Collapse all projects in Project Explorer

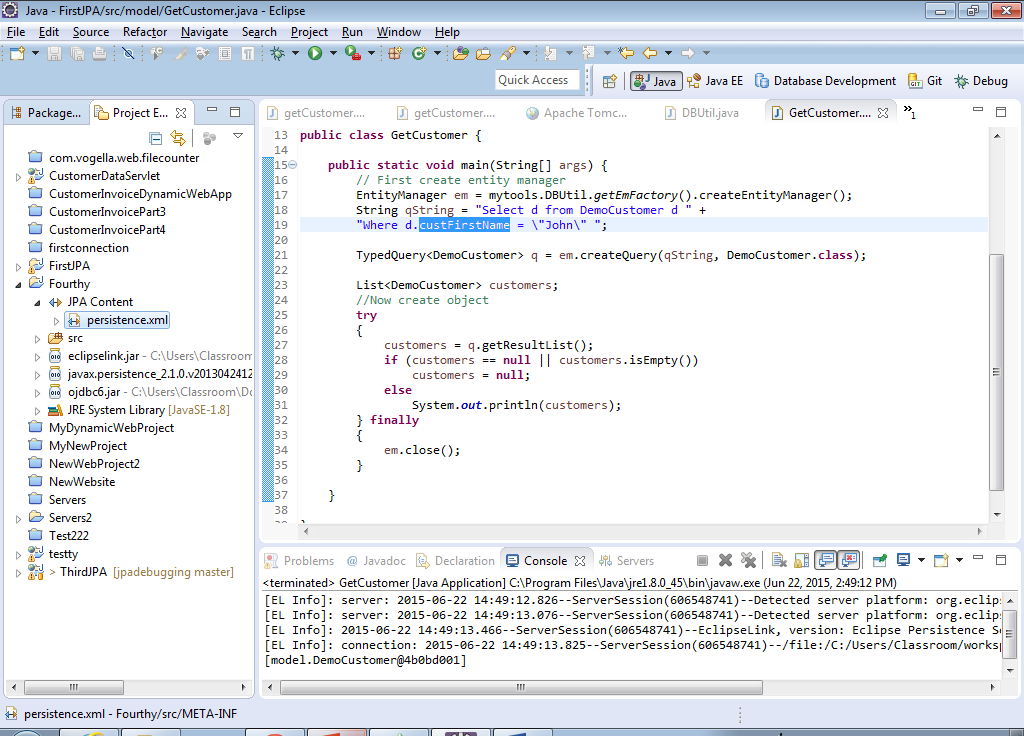(156, 138)
